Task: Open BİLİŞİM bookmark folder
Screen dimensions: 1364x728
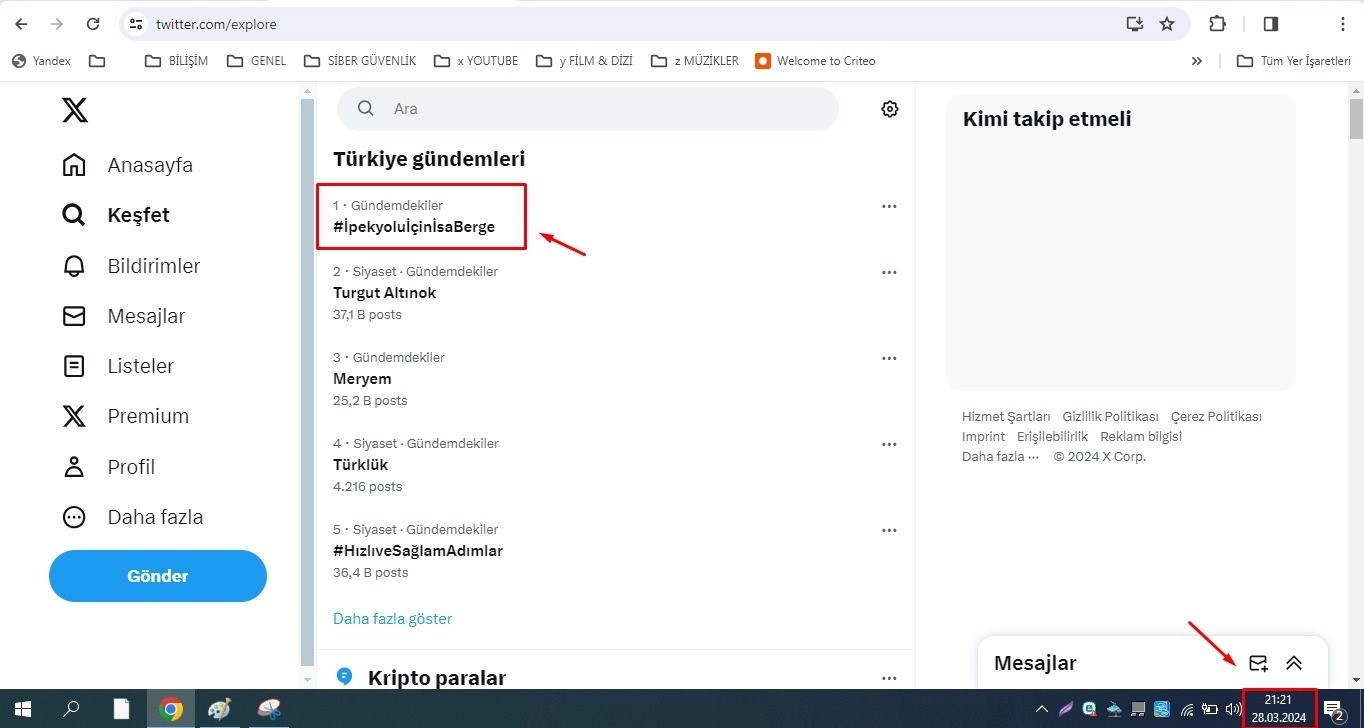Action: point(177,61)
